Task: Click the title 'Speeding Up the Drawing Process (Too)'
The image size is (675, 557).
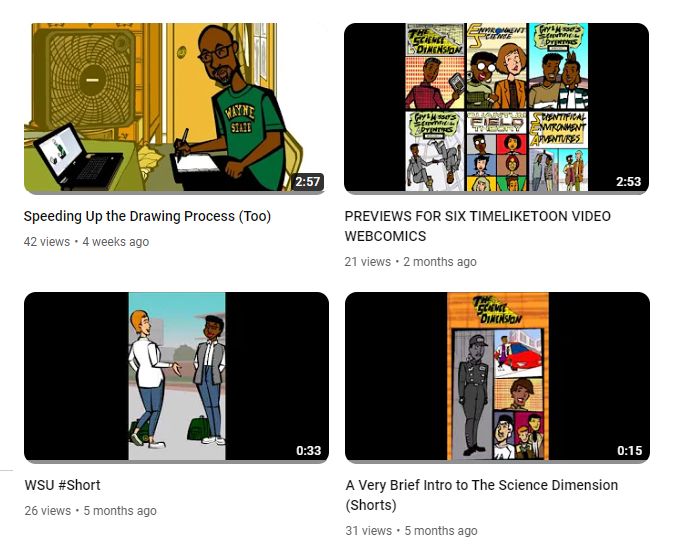Action: (x=147, y=216)
